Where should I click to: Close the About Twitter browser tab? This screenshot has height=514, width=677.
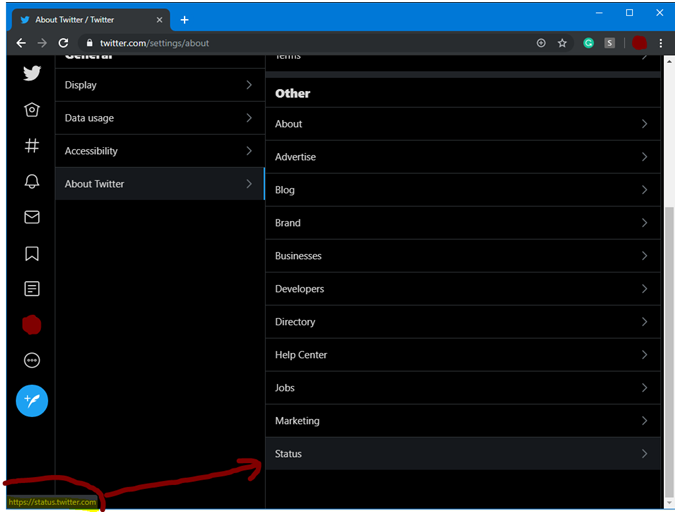(x=159, y=20)
